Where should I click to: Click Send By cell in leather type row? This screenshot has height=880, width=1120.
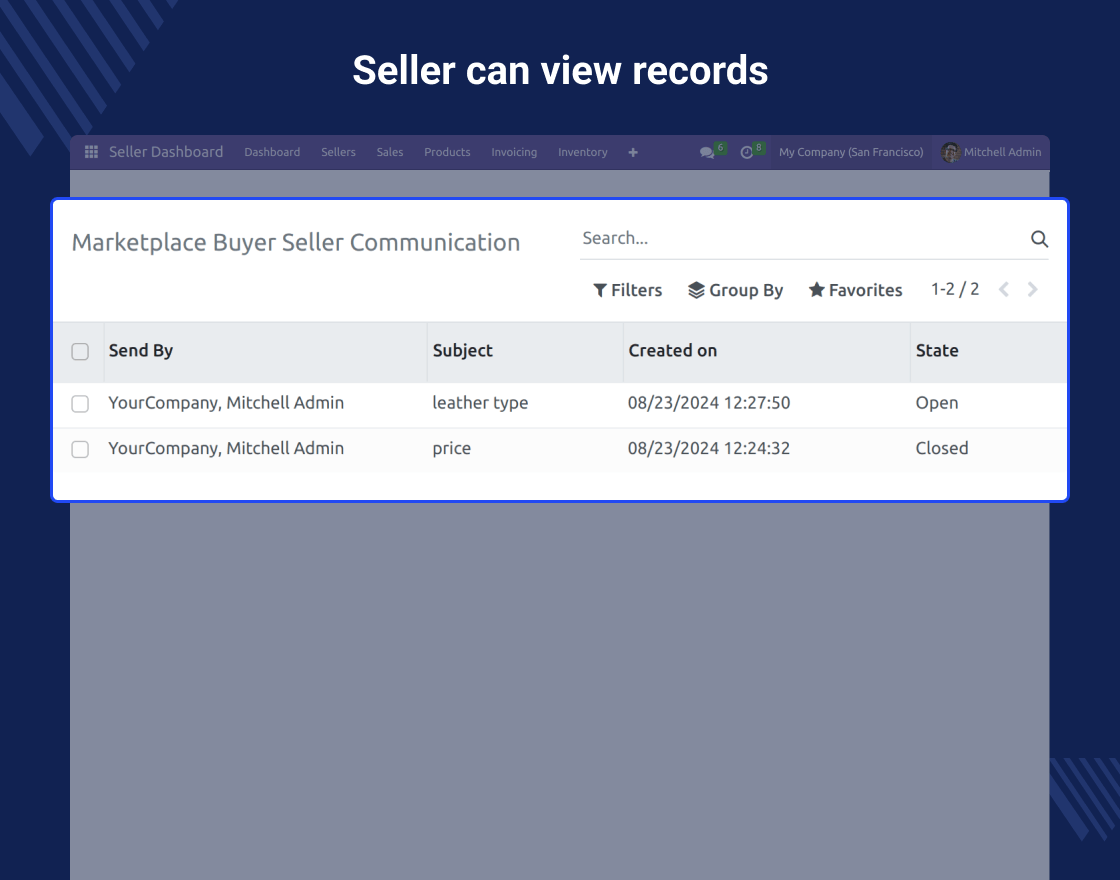pos(226,403)
